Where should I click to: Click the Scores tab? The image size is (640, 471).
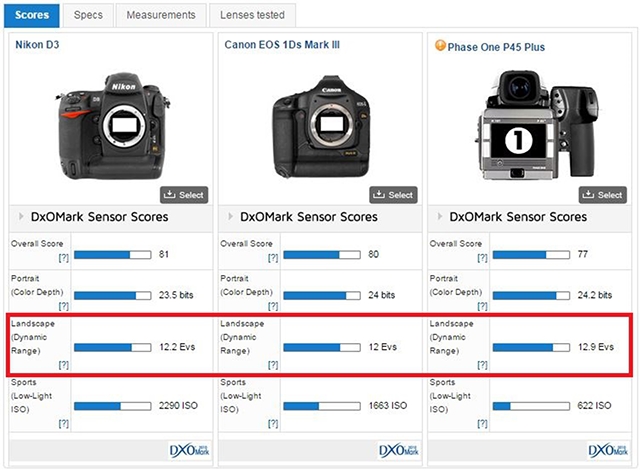point(33,15)
